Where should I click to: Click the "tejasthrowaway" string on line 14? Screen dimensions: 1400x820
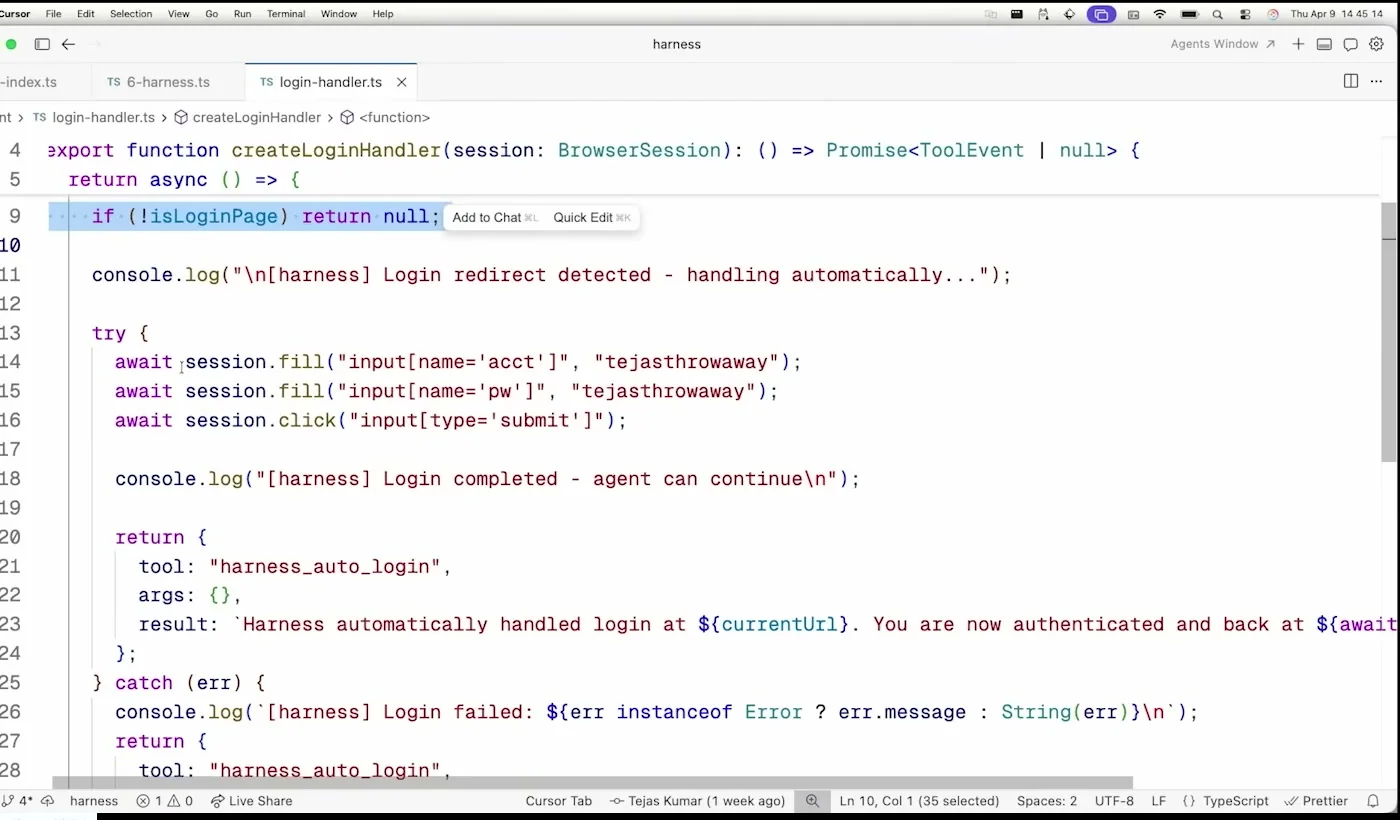[688, 362]
